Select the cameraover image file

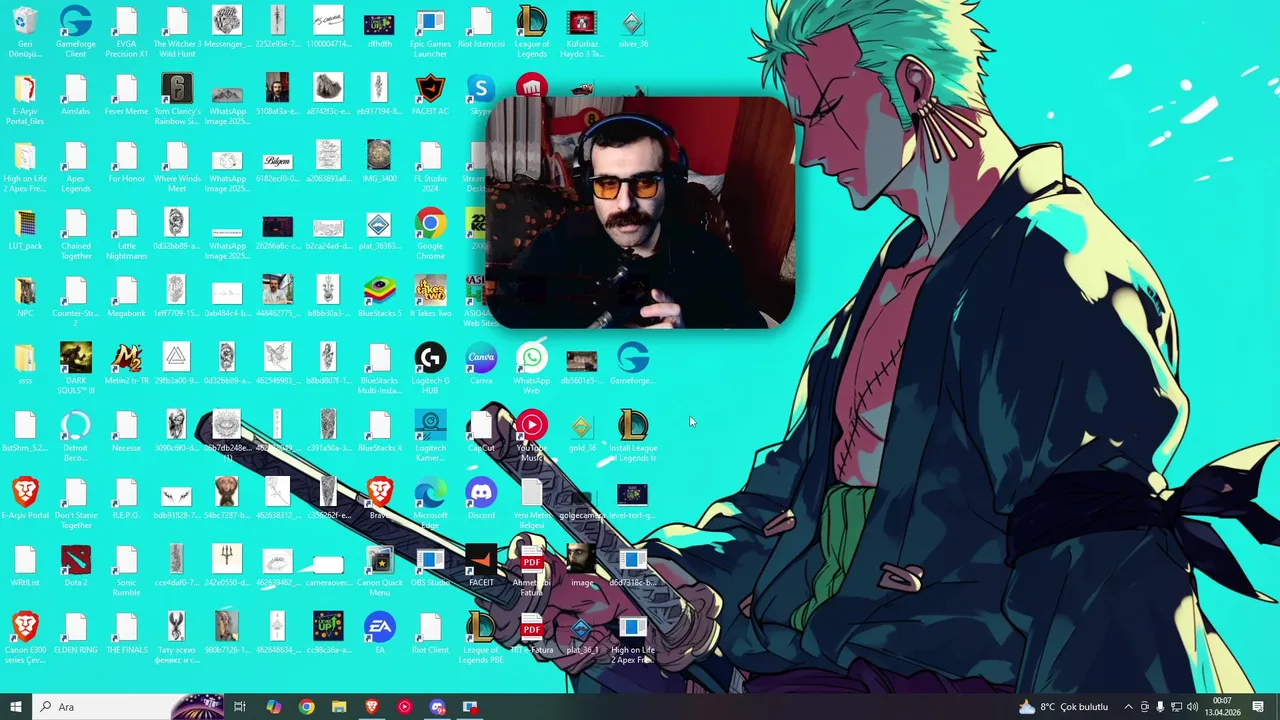328,564
